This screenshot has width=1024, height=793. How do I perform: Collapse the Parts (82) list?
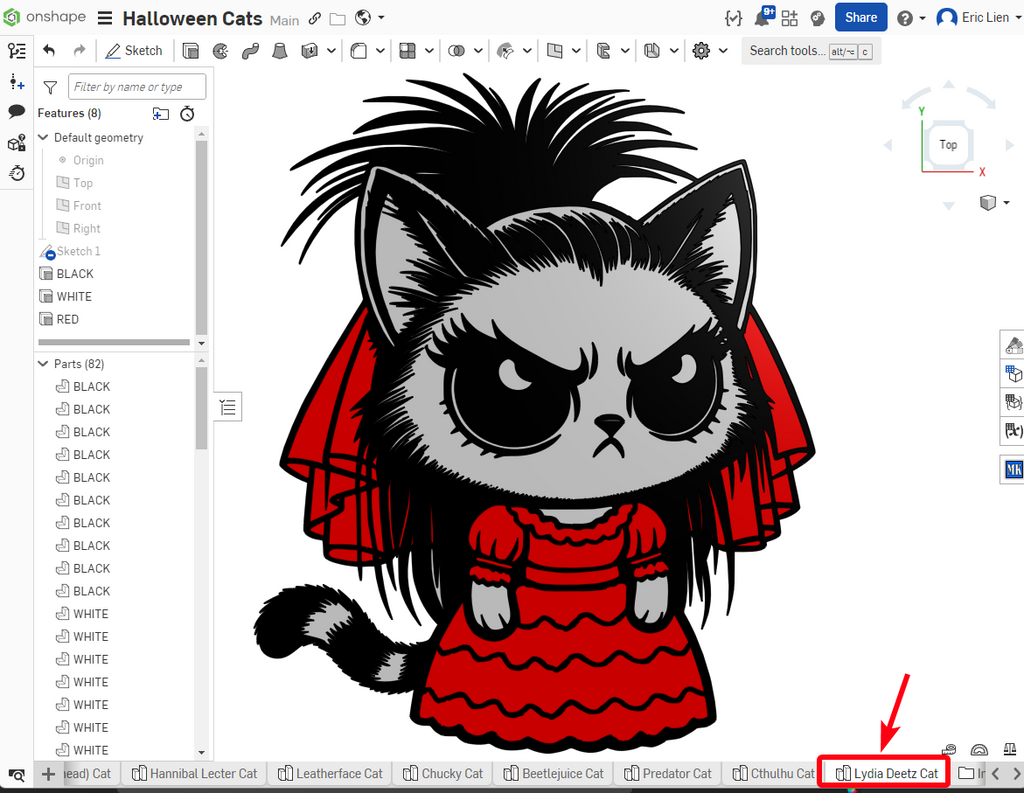tap(43, 363)
